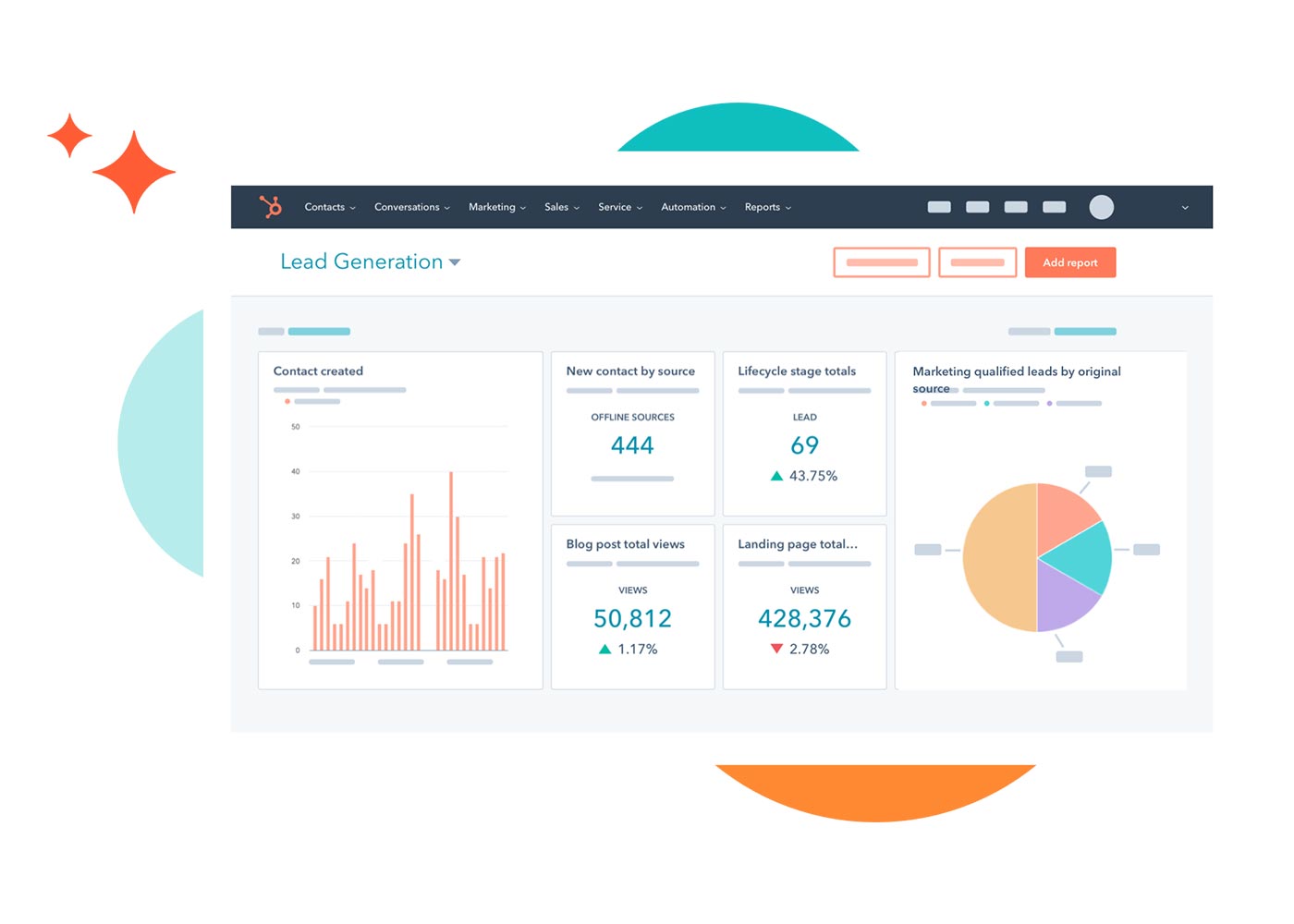Image resolution: width=1294 pixels, height=924 pixels.
Task: Open the Contacts menu
Action: point(330,207)
